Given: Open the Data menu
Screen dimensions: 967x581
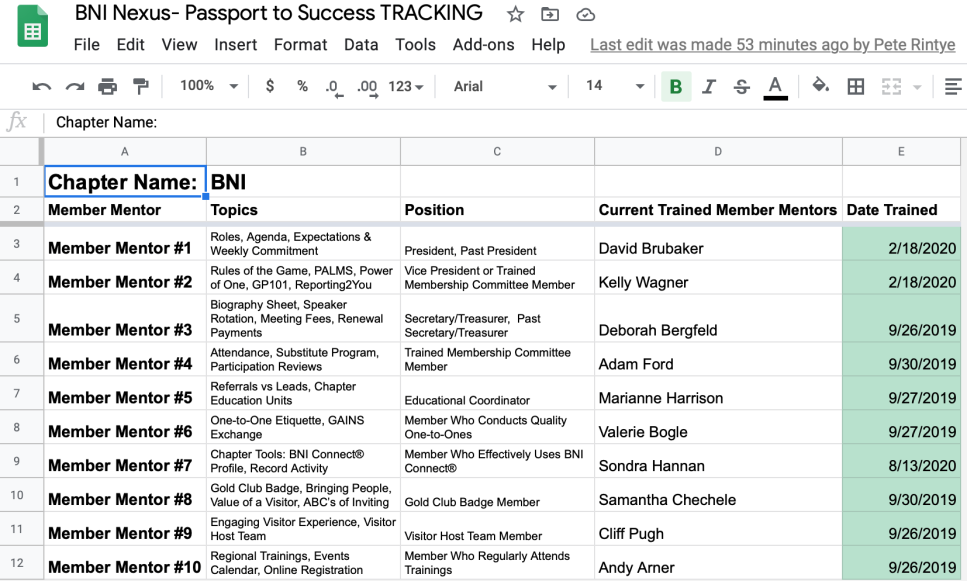Looking at the screenshot, I should click(361, 44).
